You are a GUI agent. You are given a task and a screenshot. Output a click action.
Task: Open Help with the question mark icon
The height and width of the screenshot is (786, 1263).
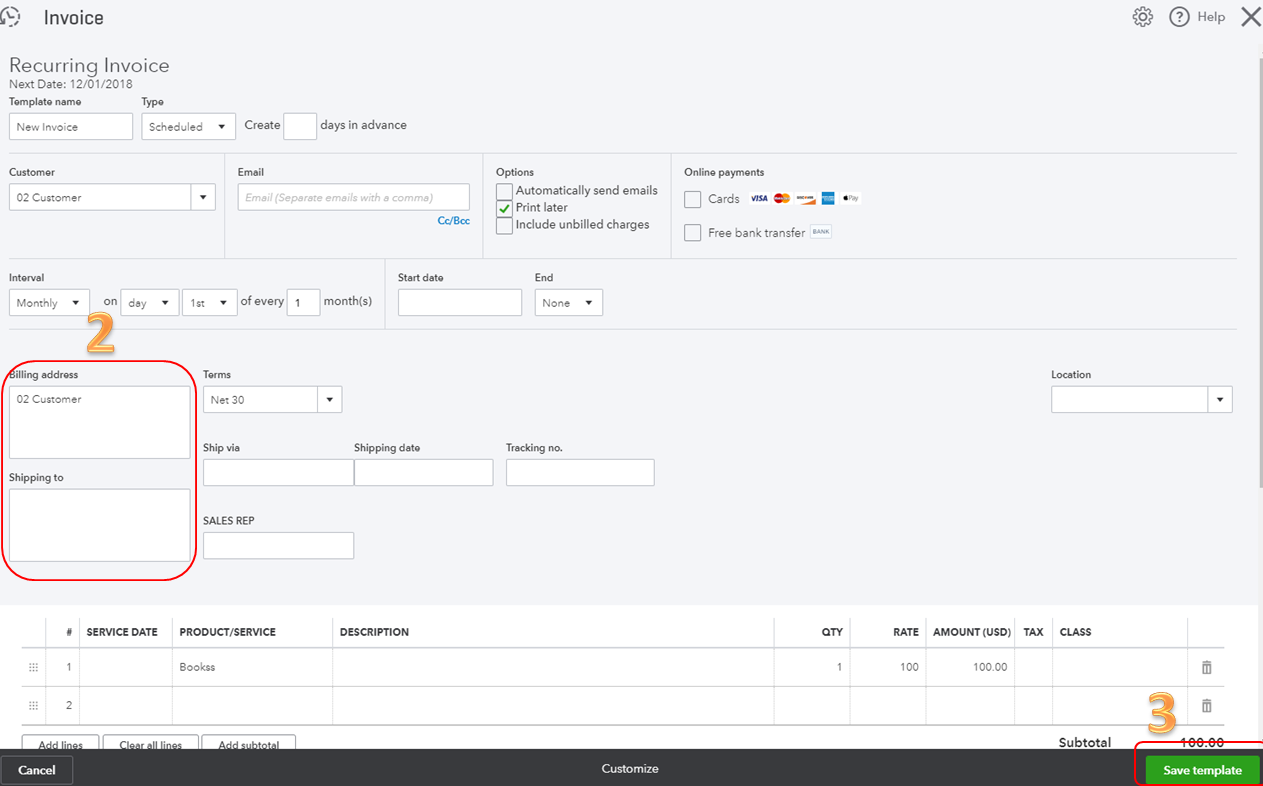click(1180, 16)
